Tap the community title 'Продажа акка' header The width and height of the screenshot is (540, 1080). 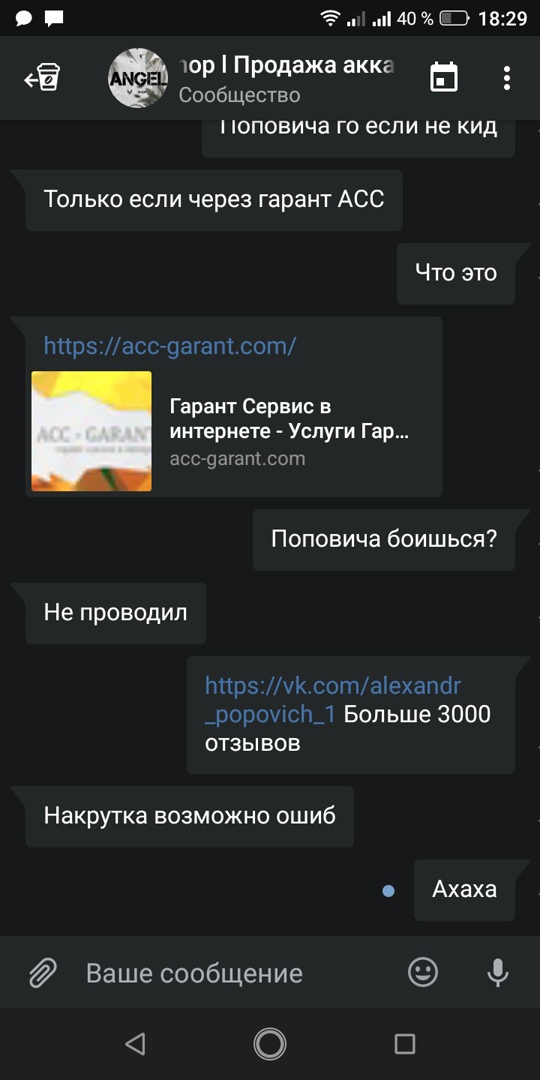tap(286, 66)
